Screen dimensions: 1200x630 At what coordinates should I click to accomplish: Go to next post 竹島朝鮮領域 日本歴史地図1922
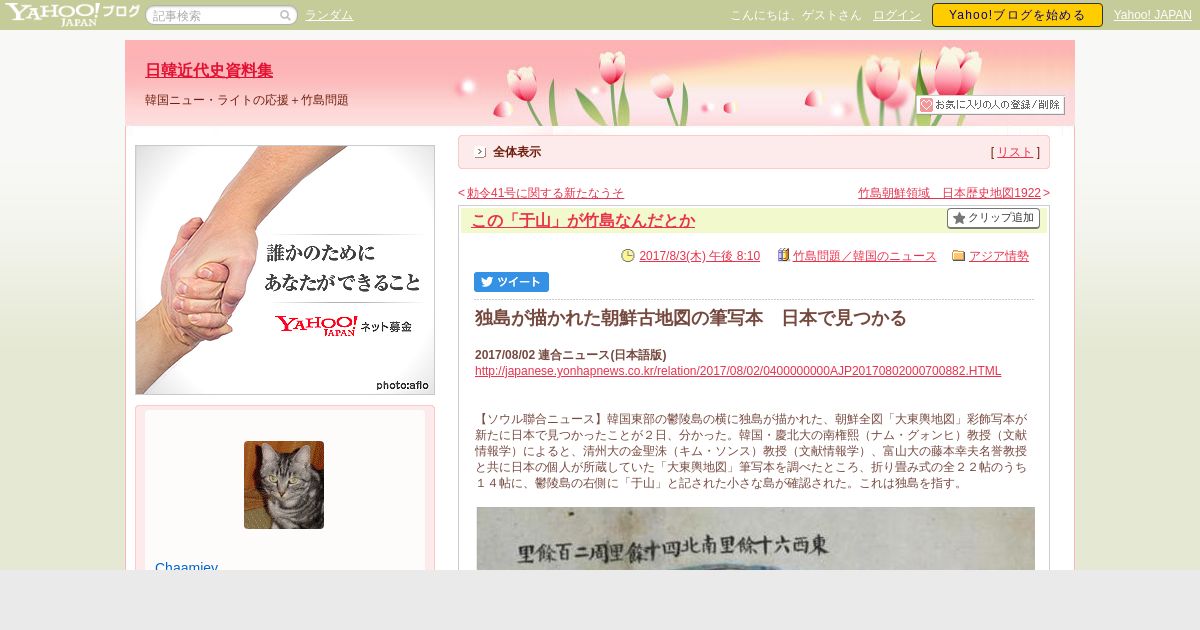(x=949, y=193)
